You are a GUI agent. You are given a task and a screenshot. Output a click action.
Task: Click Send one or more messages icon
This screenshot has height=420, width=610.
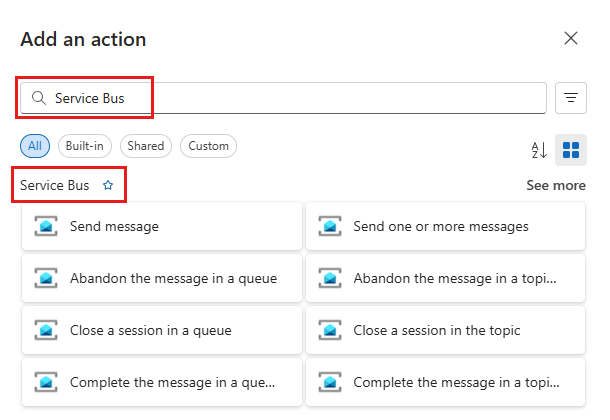(330, 227)
